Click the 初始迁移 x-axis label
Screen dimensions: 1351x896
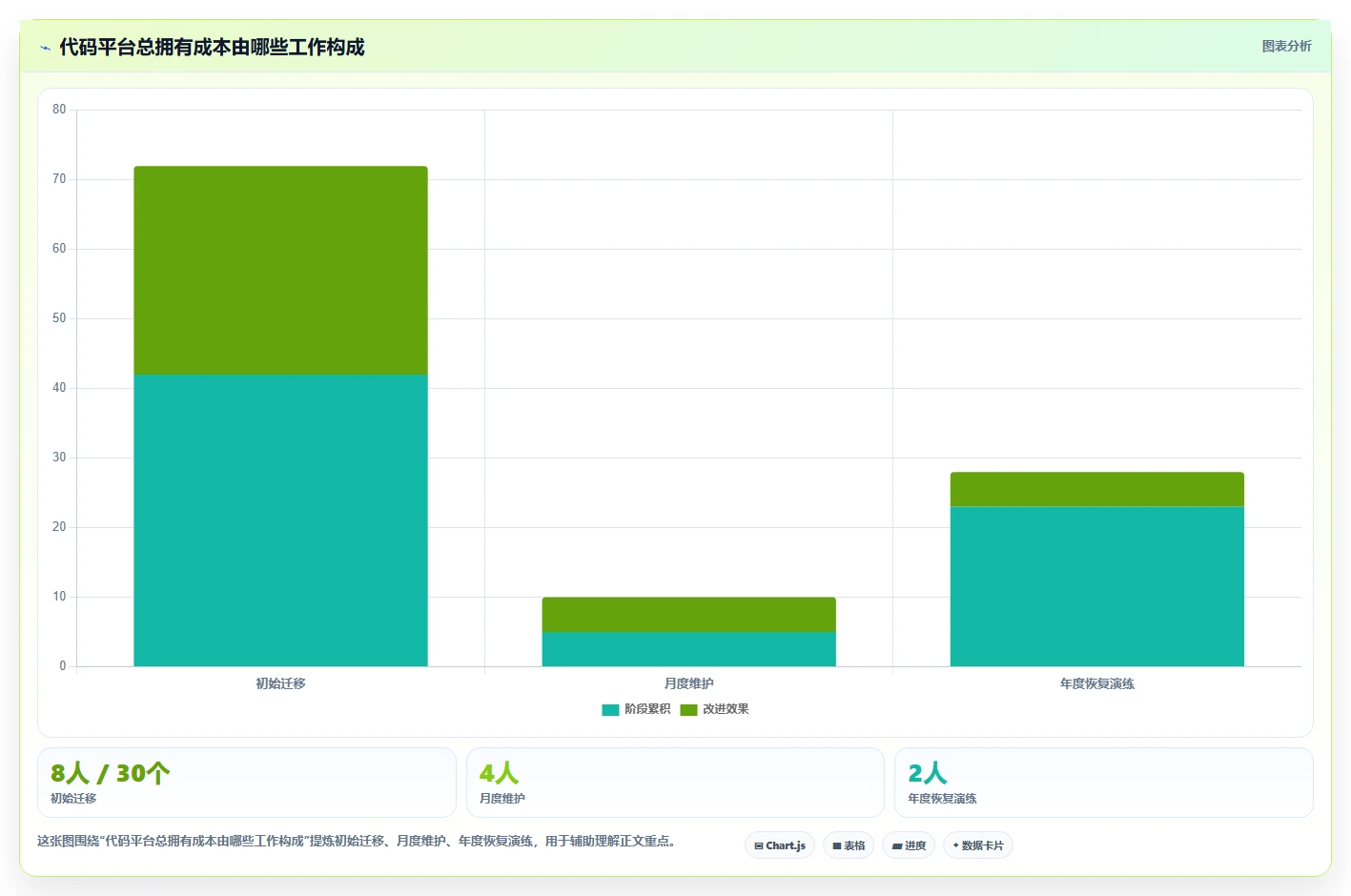280,683
